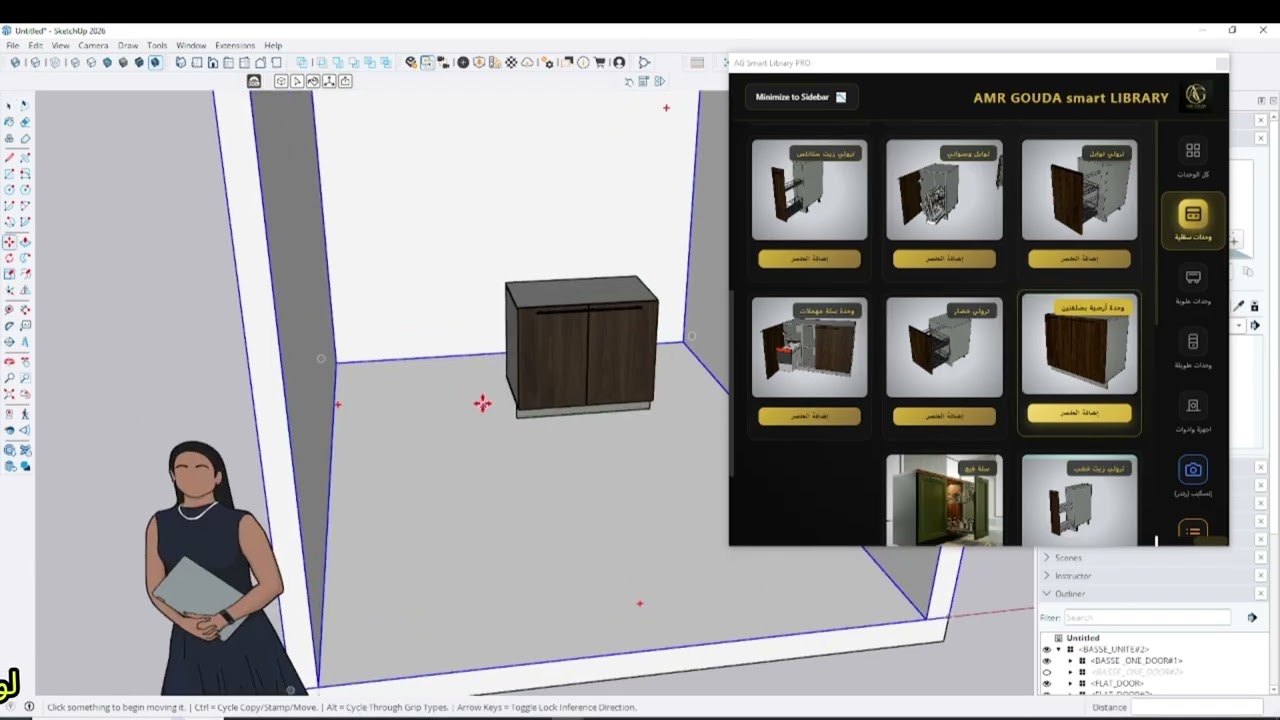
Task: Close the Instructor panel with X
Action: point(1259,576)
